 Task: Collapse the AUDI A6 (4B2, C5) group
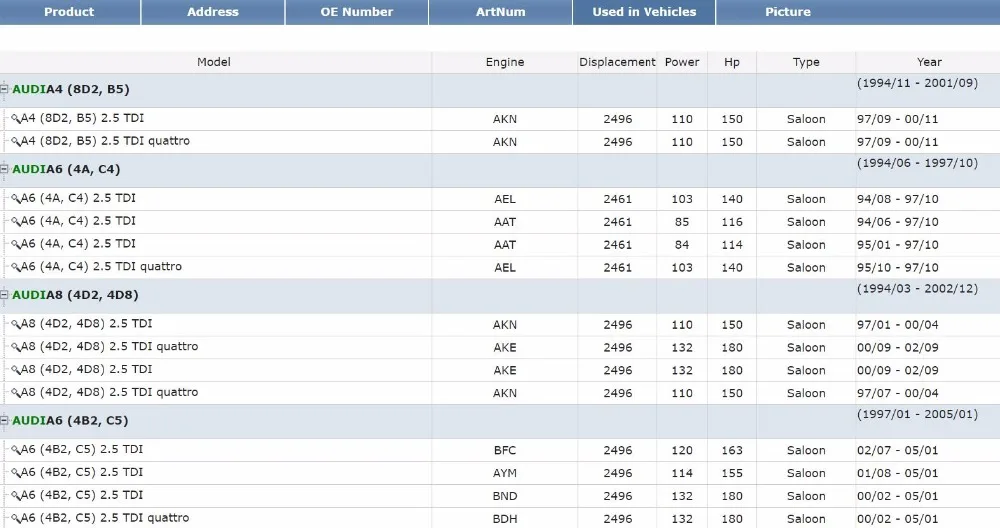[4, 421]
